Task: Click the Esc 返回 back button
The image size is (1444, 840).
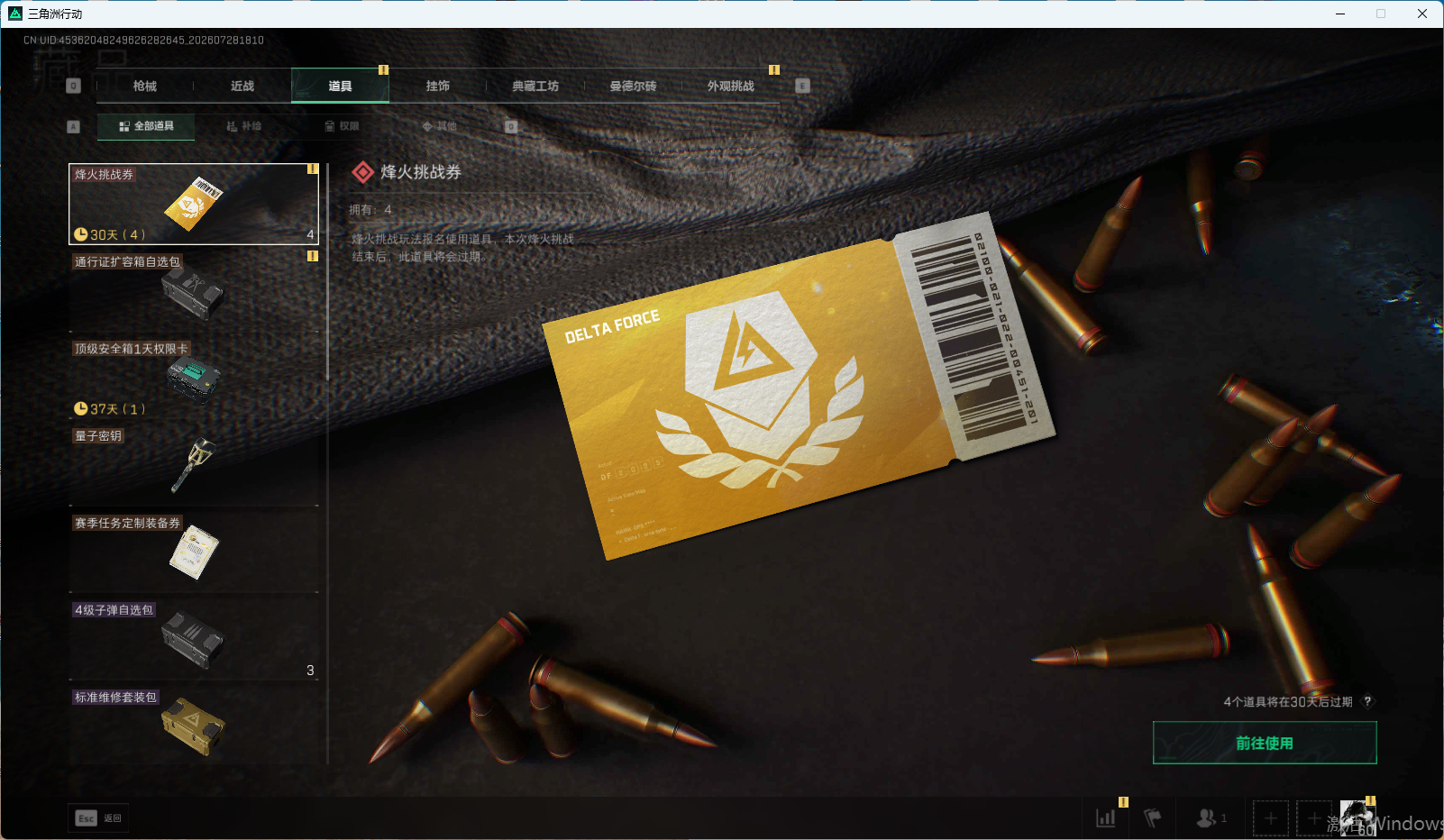Action: click(98, 817)
